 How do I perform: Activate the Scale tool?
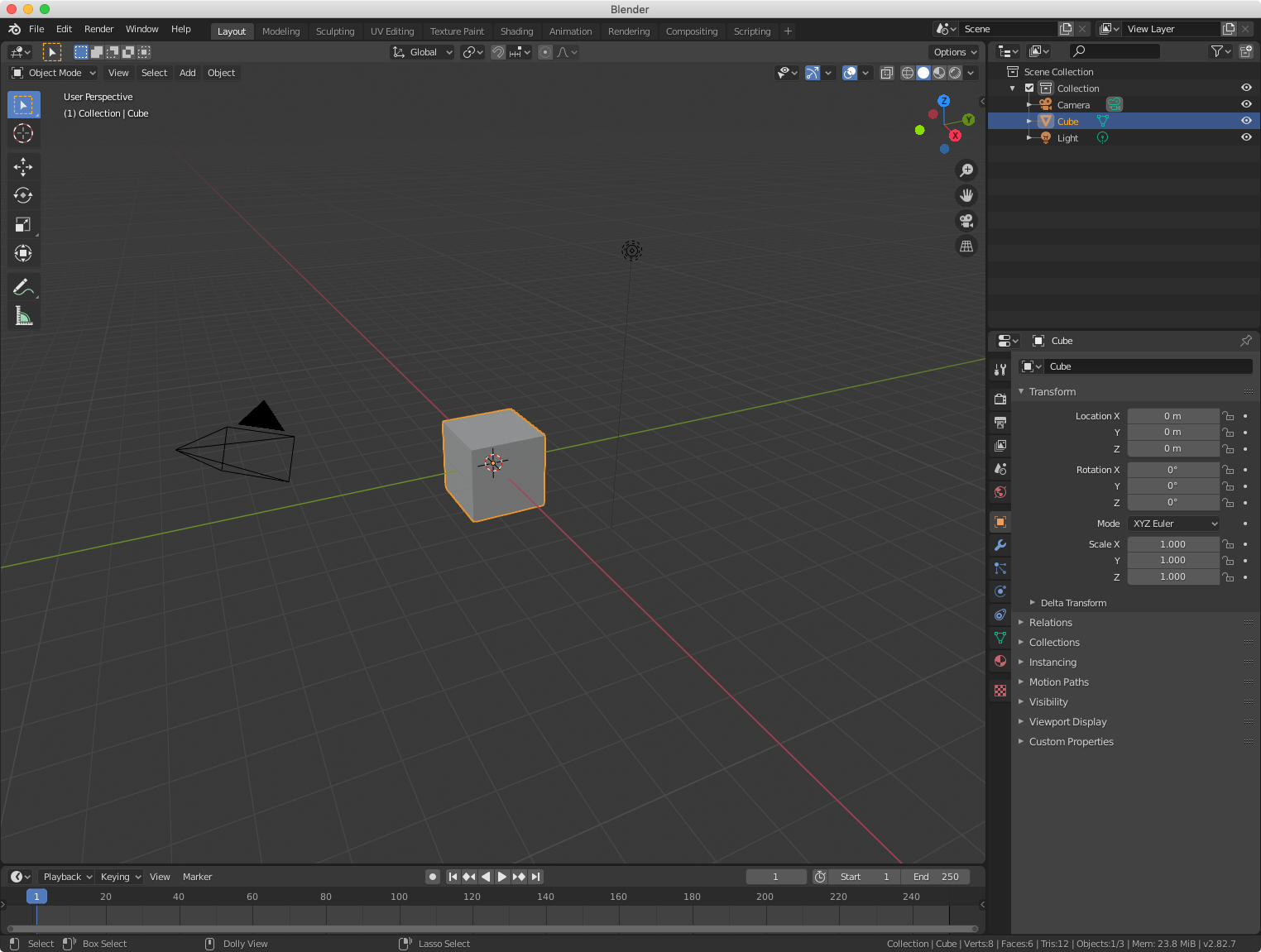[x=23, y=224]
